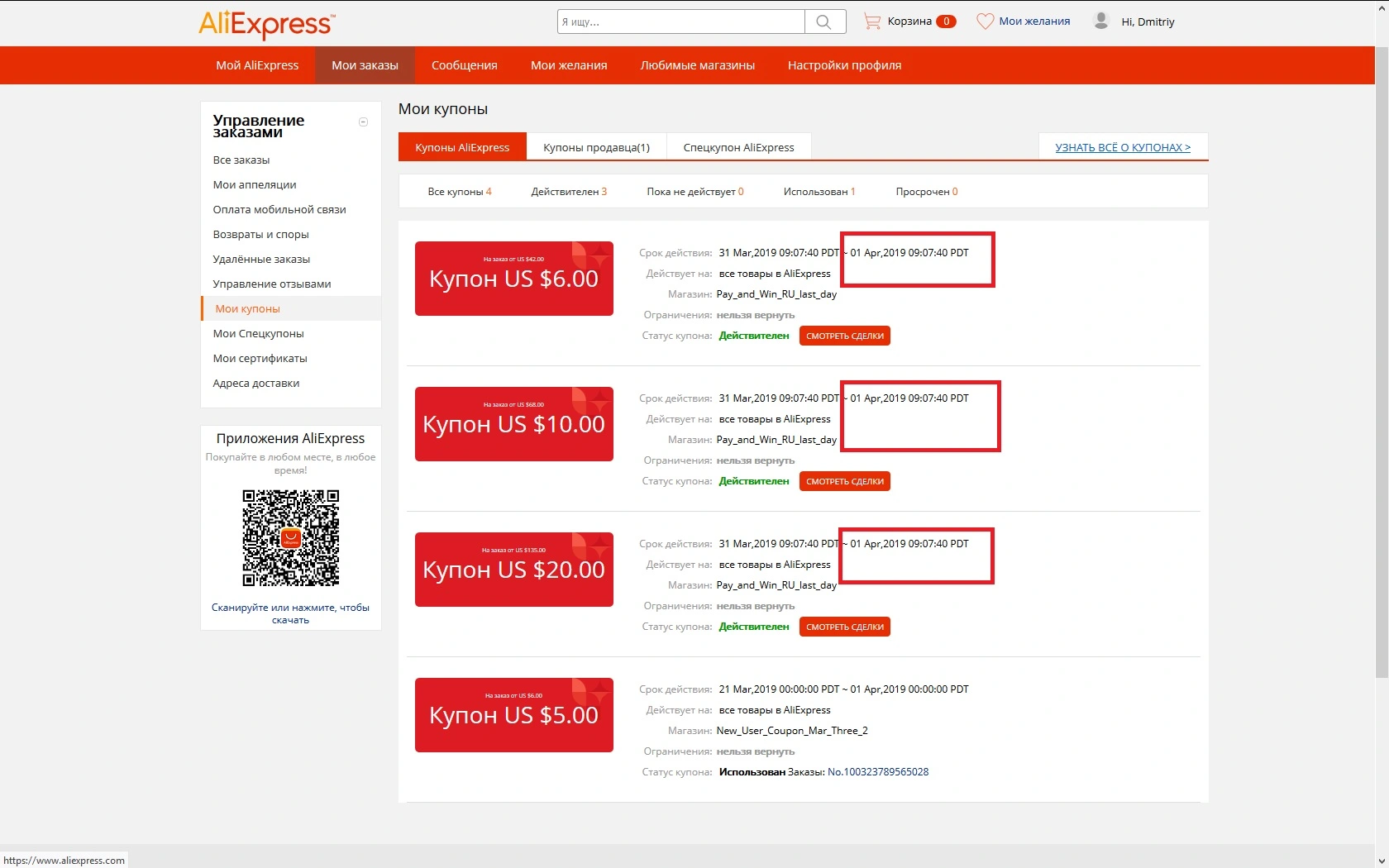
Task: Click the wishlist heart icon
Action: tap(985, 21)
